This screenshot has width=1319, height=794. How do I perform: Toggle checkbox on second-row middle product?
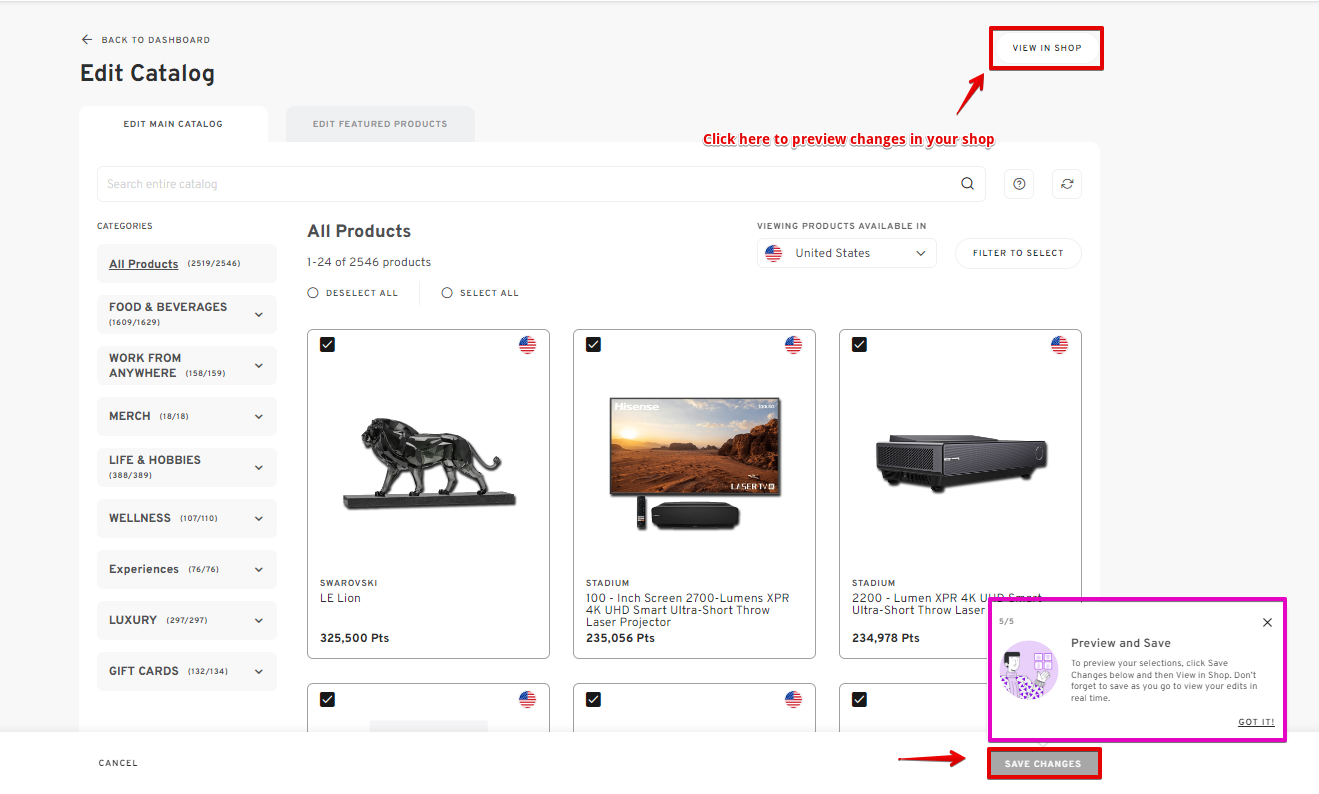593,699
